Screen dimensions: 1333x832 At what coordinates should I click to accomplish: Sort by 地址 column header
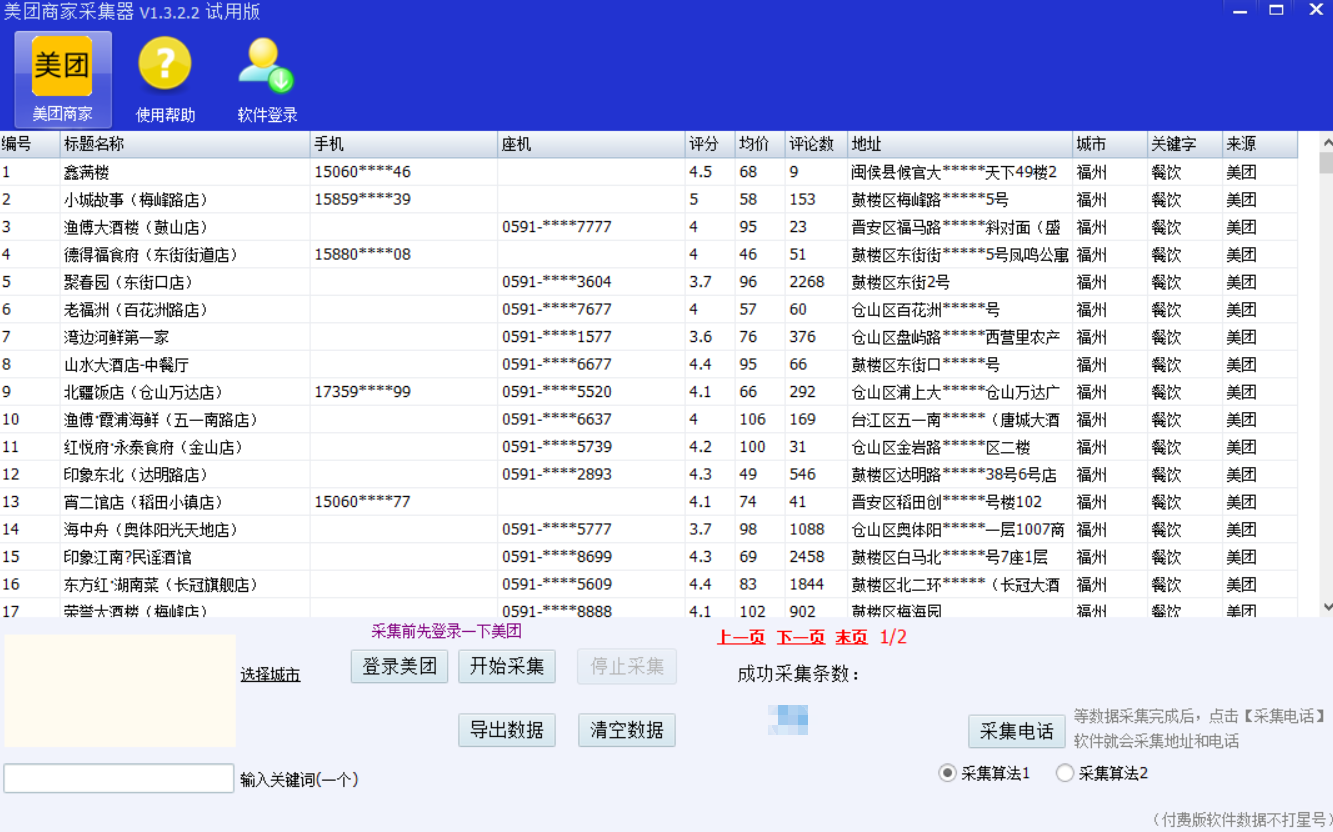(960, 144)
